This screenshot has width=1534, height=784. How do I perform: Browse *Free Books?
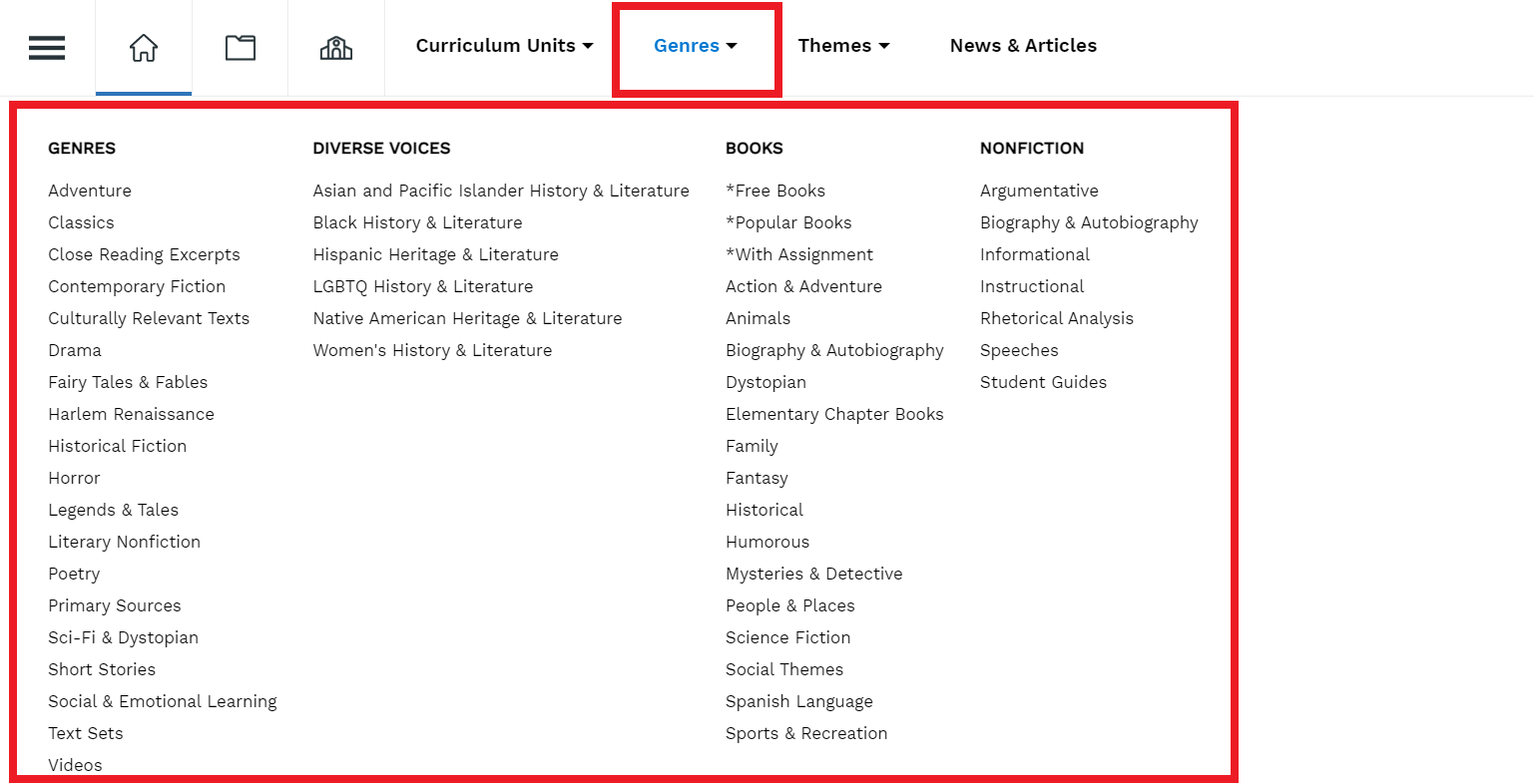point(775,191)
